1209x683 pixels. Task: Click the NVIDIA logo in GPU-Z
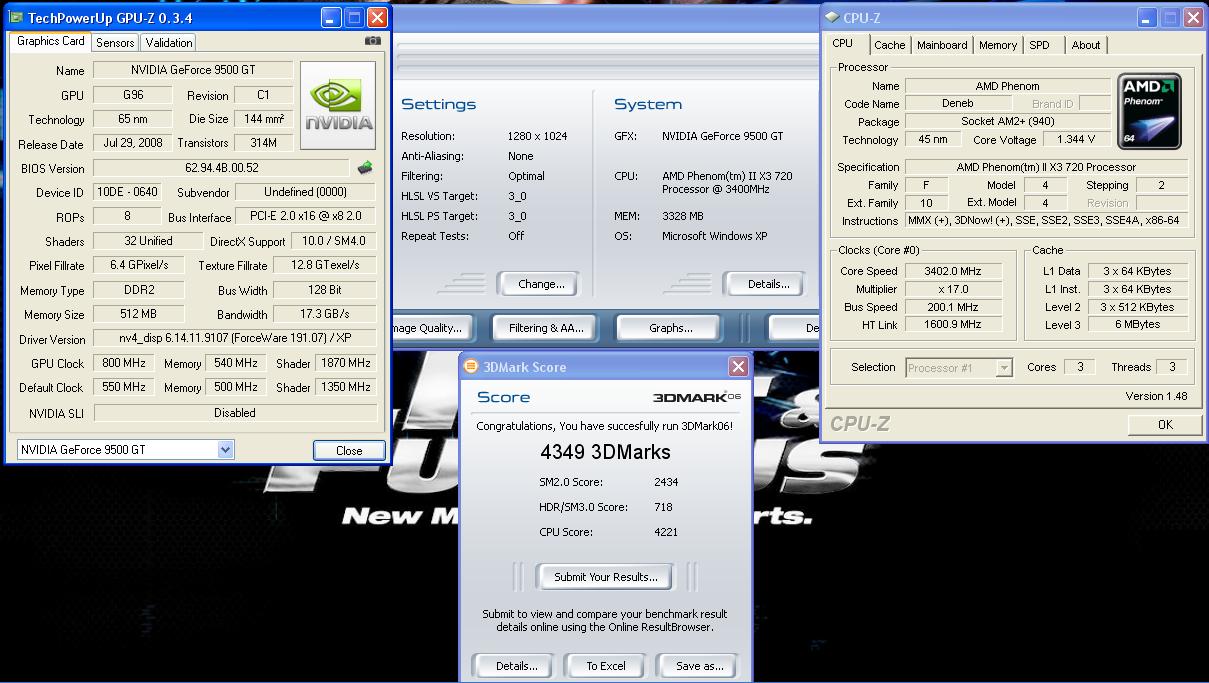point(340,106)
